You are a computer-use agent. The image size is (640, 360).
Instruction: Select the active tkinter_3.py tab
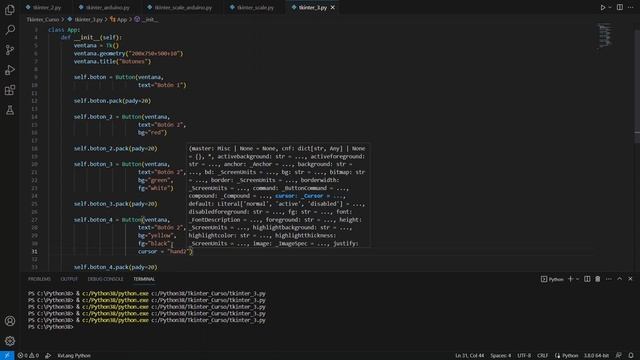[x=313, y=7]
